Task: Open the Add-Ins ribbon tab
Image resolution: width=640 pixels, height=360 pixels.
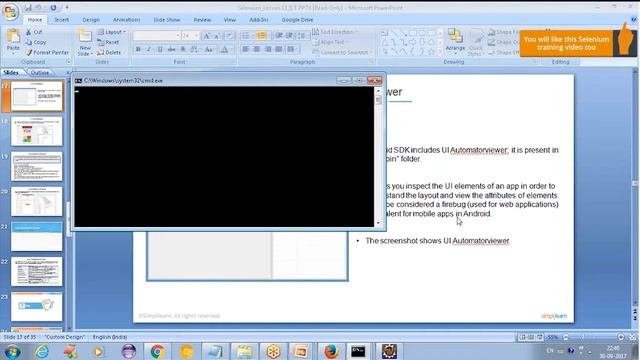Action: click(x=259, y=20)
